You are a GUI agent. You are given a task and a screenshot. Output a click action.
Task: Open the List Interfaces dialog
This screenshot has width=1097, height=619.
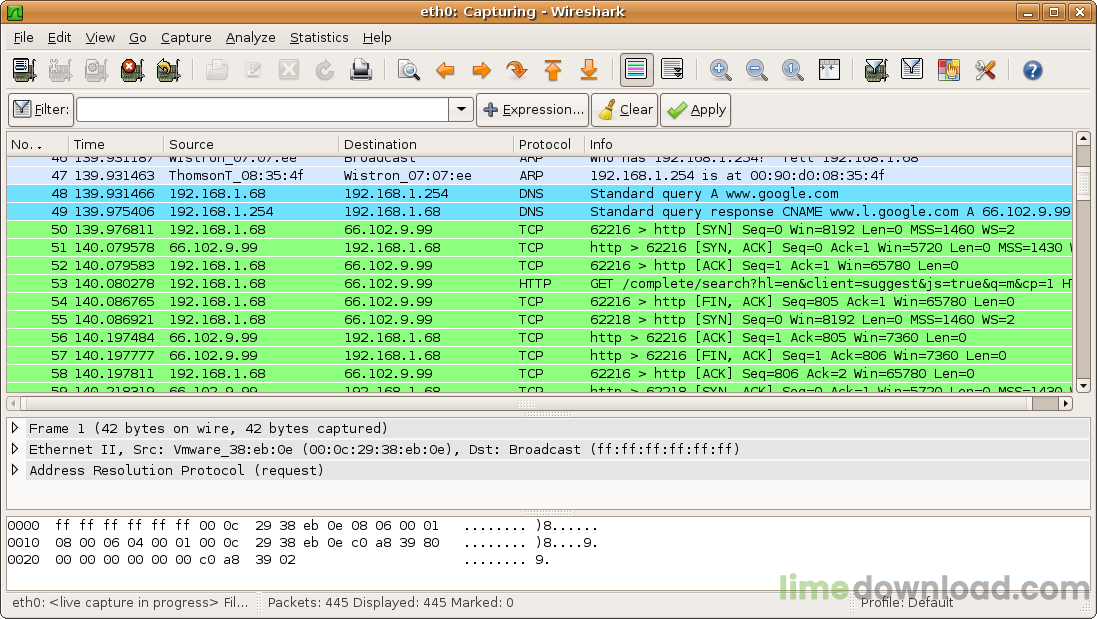point(22,70)
